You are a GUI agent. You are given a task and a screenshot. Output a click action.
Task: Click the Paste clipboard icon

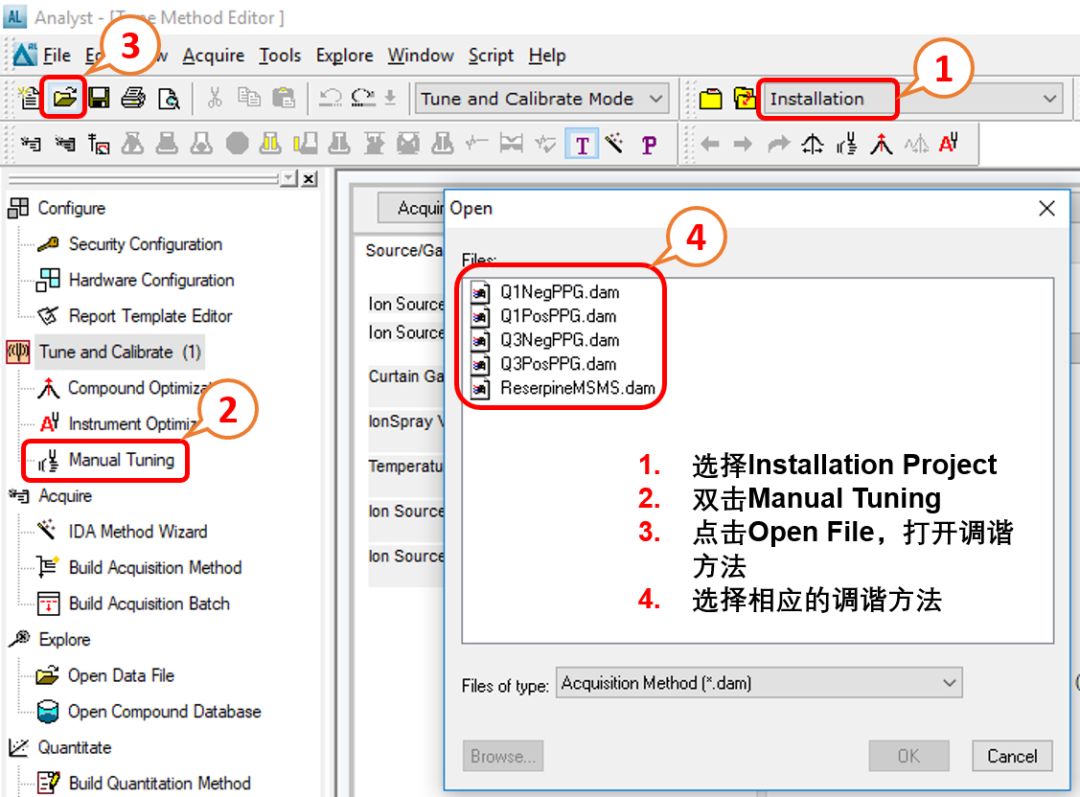[283, 98]
